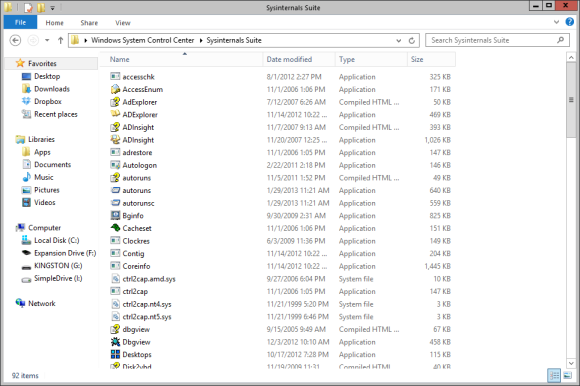580x386 pixels.
Task: Open the address bar history dropdown
Action: (x=399, y=40)
